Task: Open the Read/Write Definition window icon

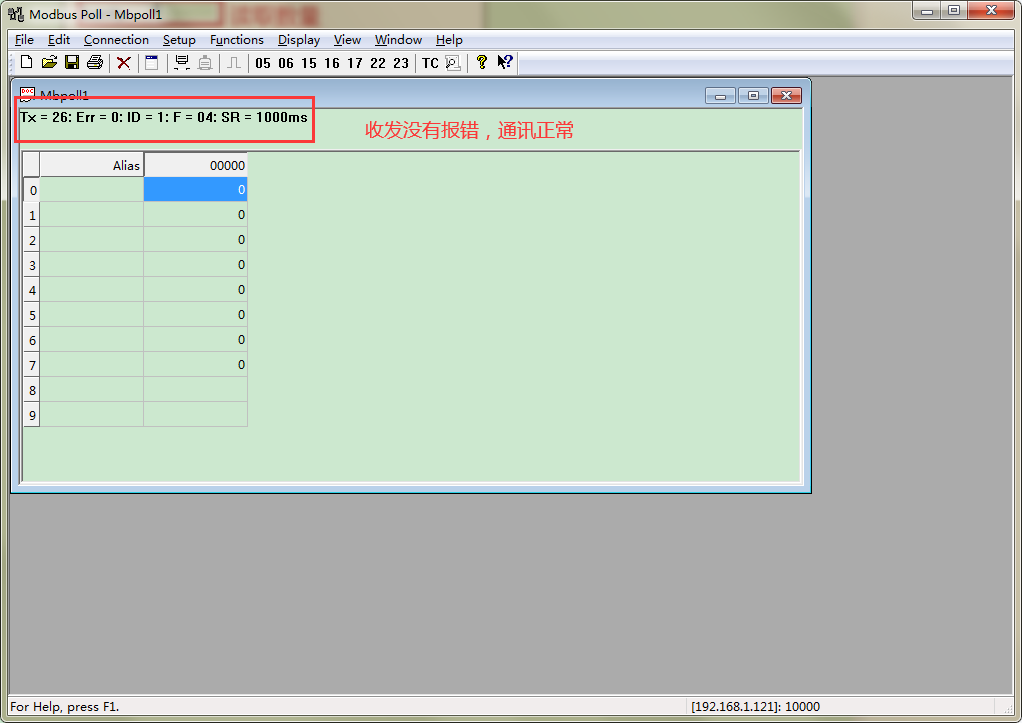Action: coord(151,62)
